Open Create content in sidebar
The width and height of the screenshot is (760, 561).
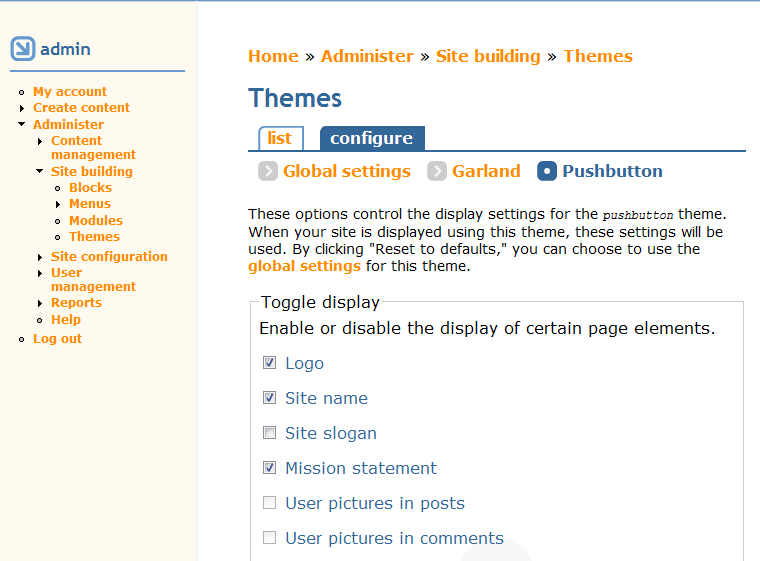[x=81, y=108]
